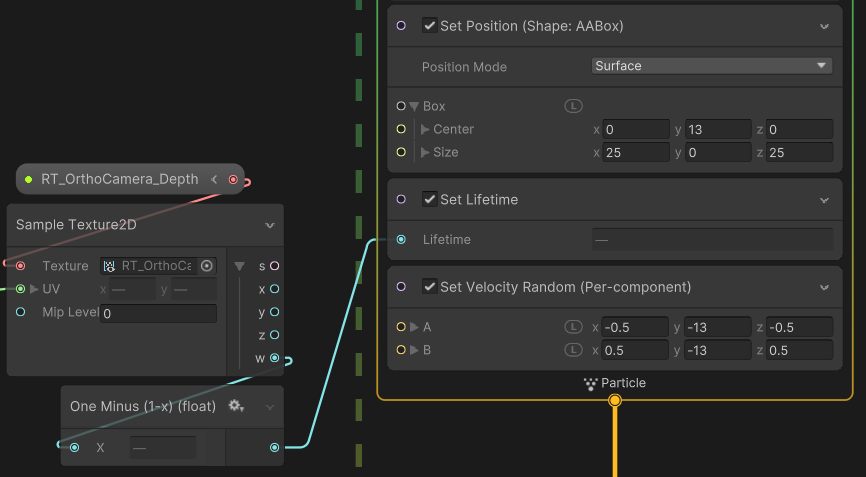Viewport: 866px width, 477px height.
Task: Click the Particle output port
Action: pos(615,400)
